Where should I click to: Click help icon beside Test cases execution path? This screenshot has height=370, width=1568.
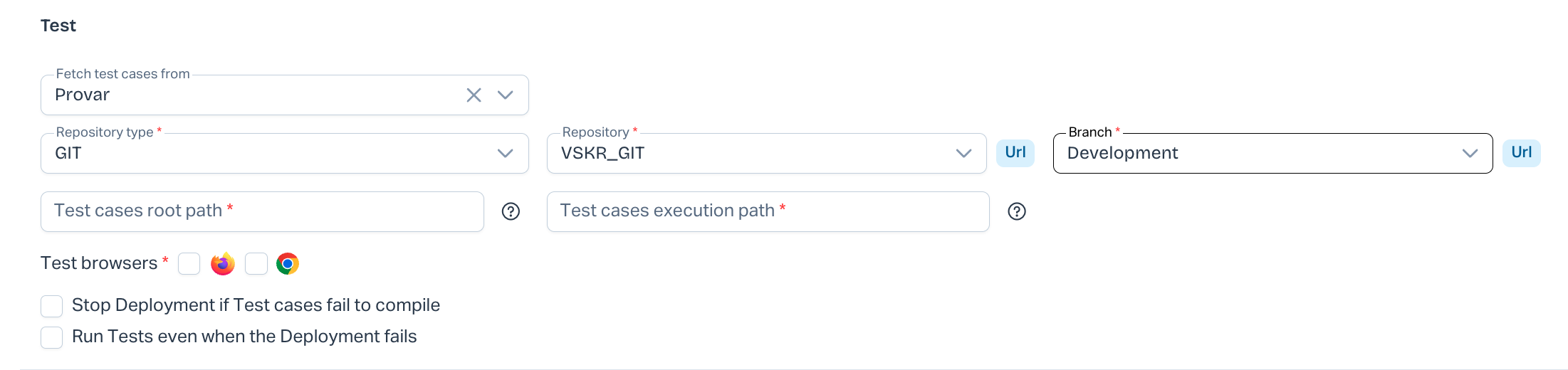click(1017, 211)
